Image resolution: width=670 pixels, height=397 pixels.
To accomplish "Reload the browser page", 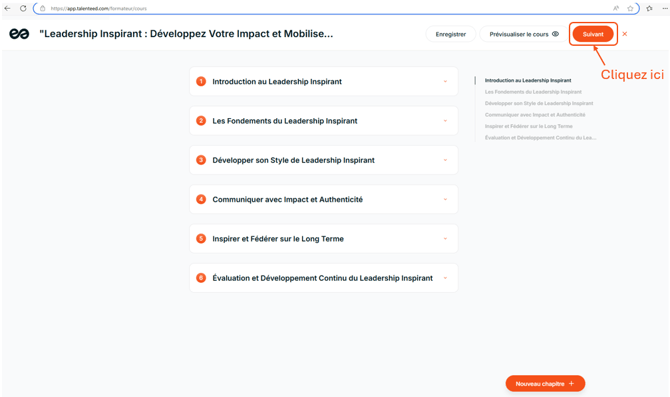I will (23, 8).
